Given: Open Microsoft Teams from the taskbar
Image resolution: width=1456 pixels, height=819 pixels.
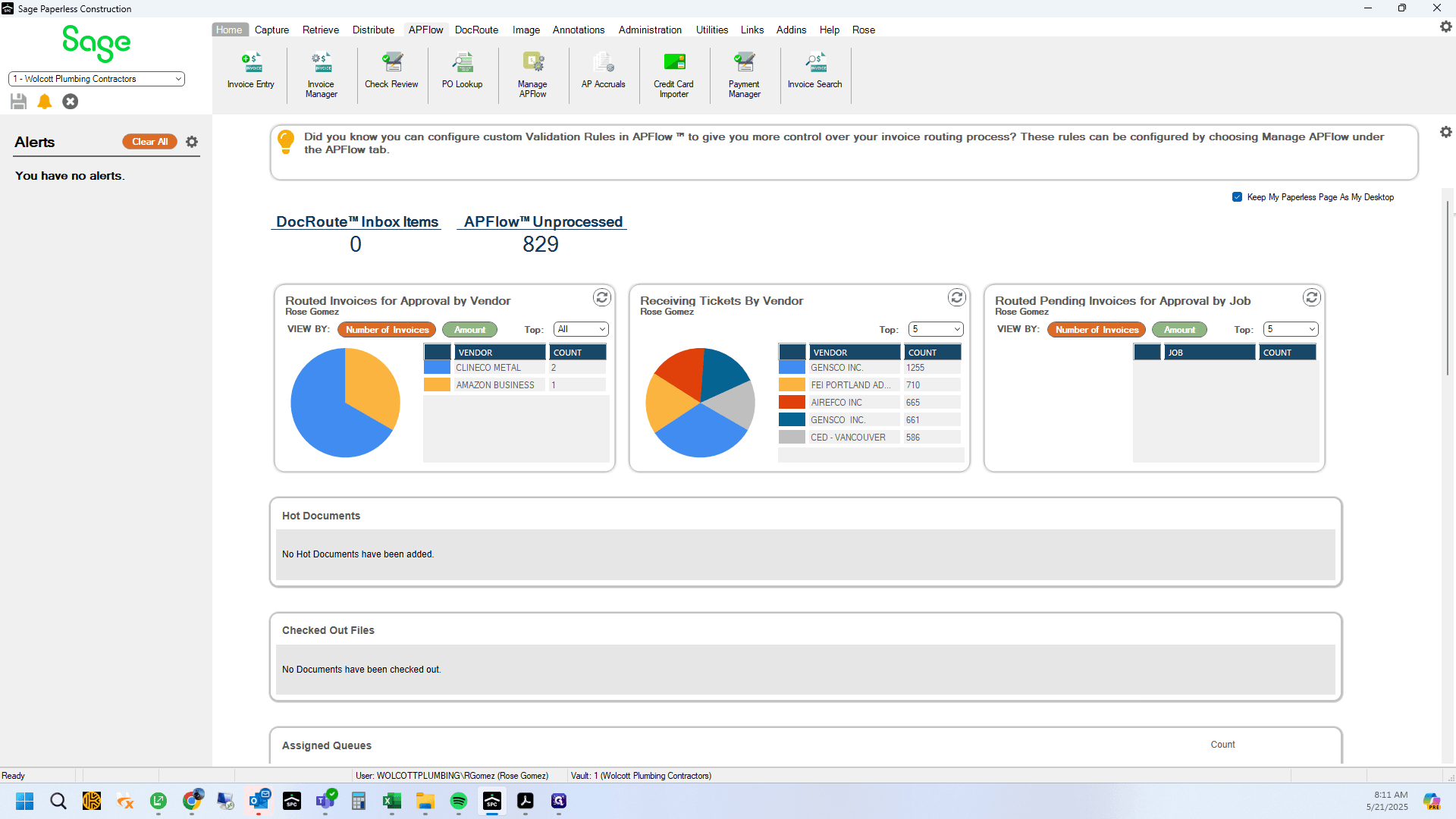Looking at the screenshot, I should tap(325, 802).
